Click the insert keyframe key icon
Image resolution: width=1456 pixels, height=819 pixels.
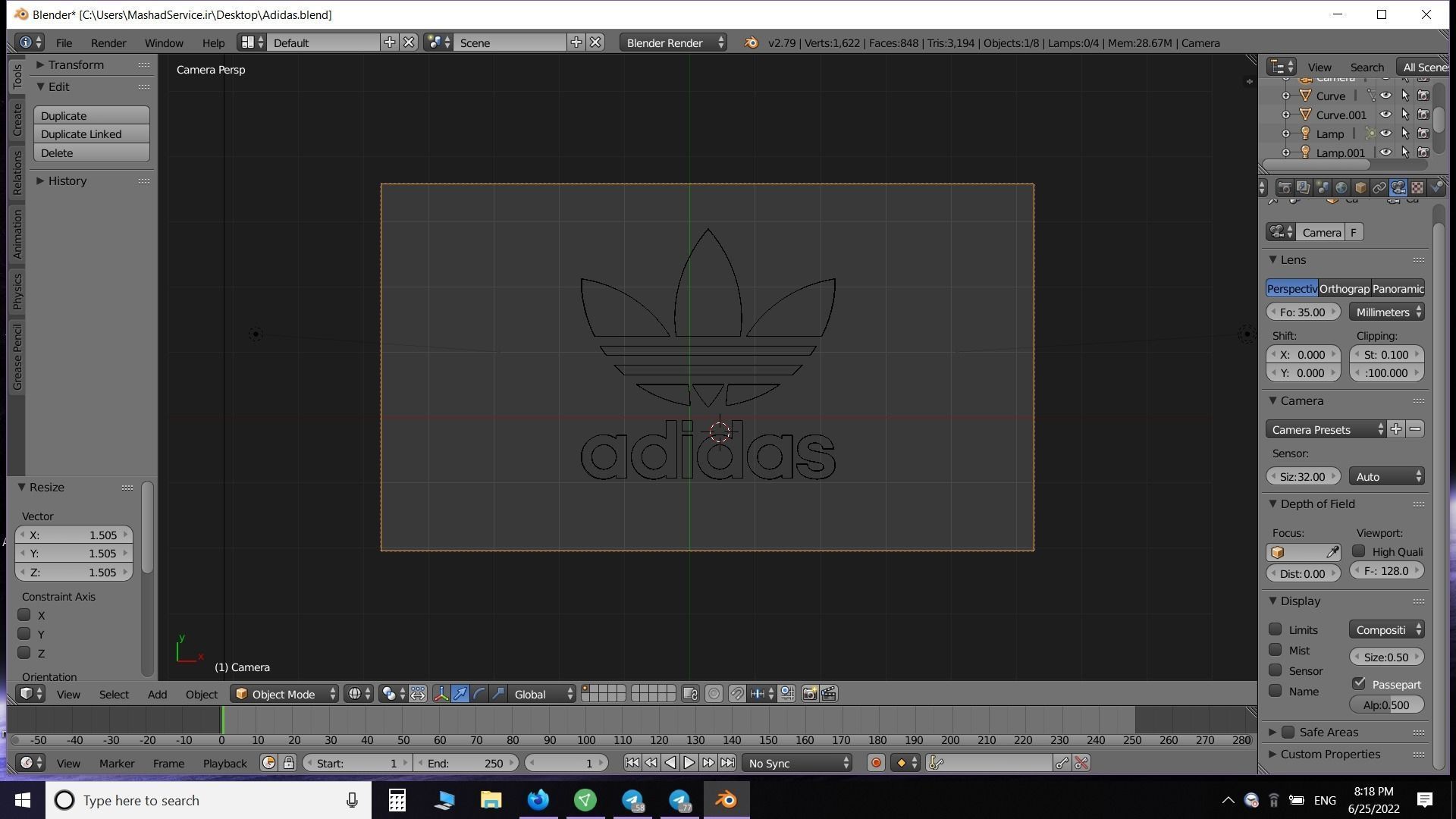1062,763
